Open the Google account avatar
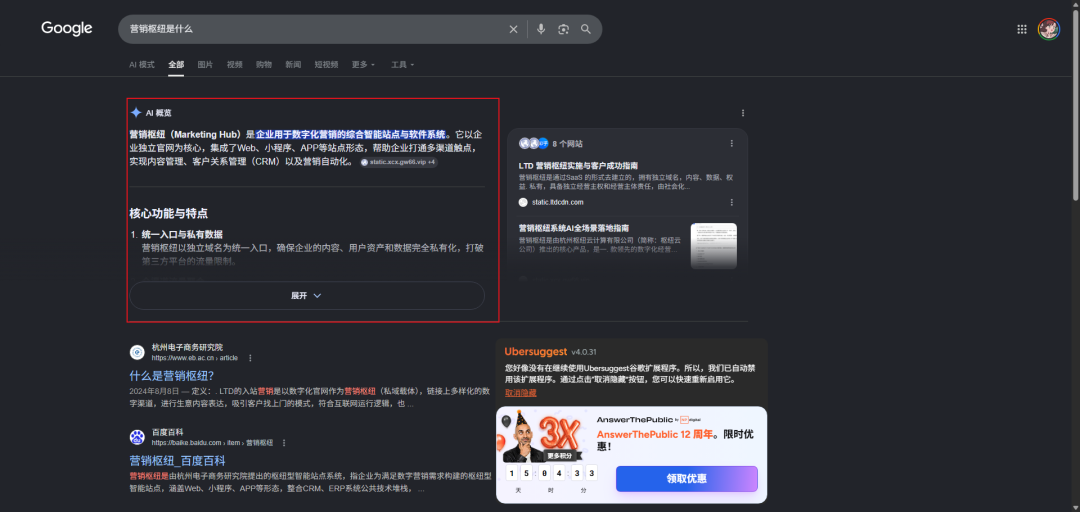 (x=1049, y=29)
